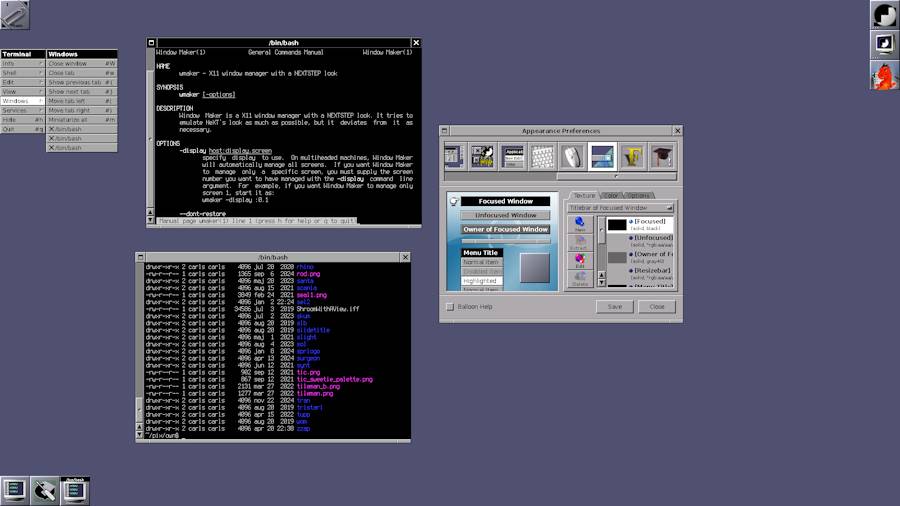900x506 pixels.
Task: Expand the View submenu in Terminal menu
Action: (22, 91)
